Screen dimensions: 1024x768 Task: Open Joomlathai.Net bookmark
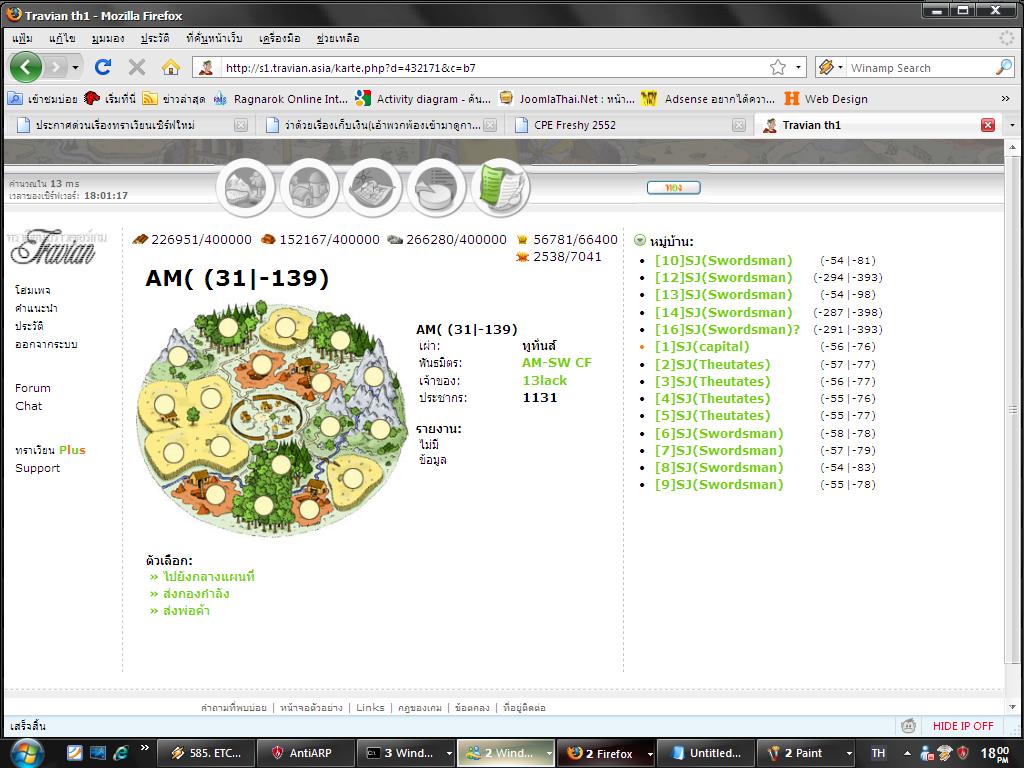[x=567, y=99]
